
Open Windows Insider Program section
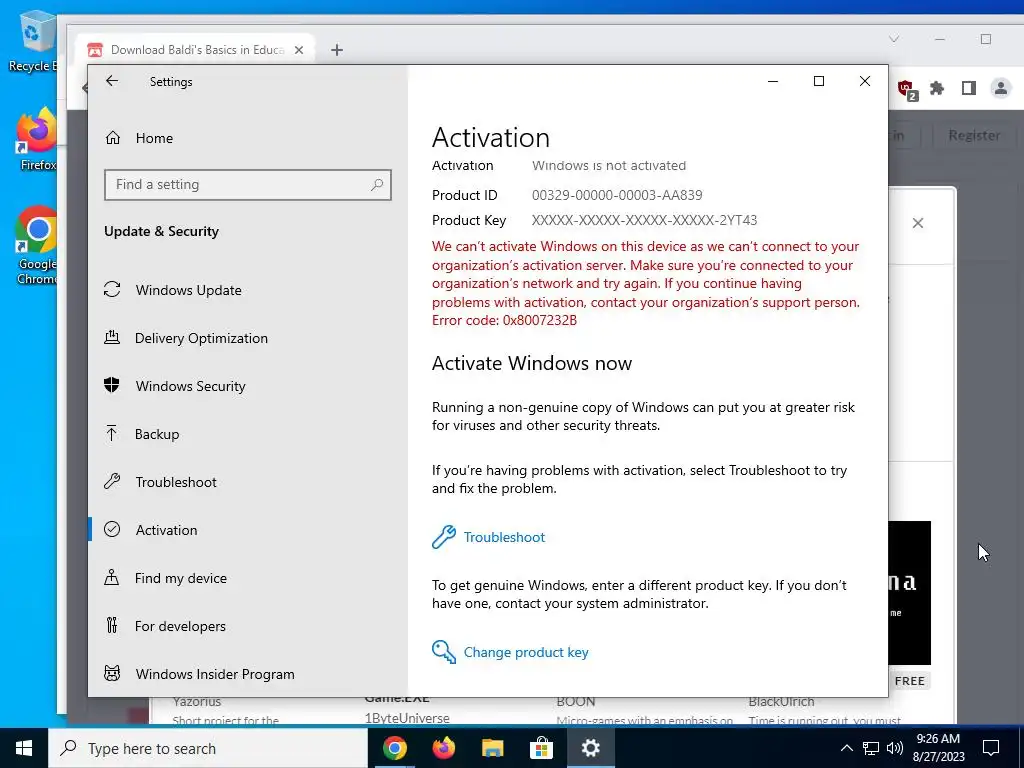click(248, 674)
